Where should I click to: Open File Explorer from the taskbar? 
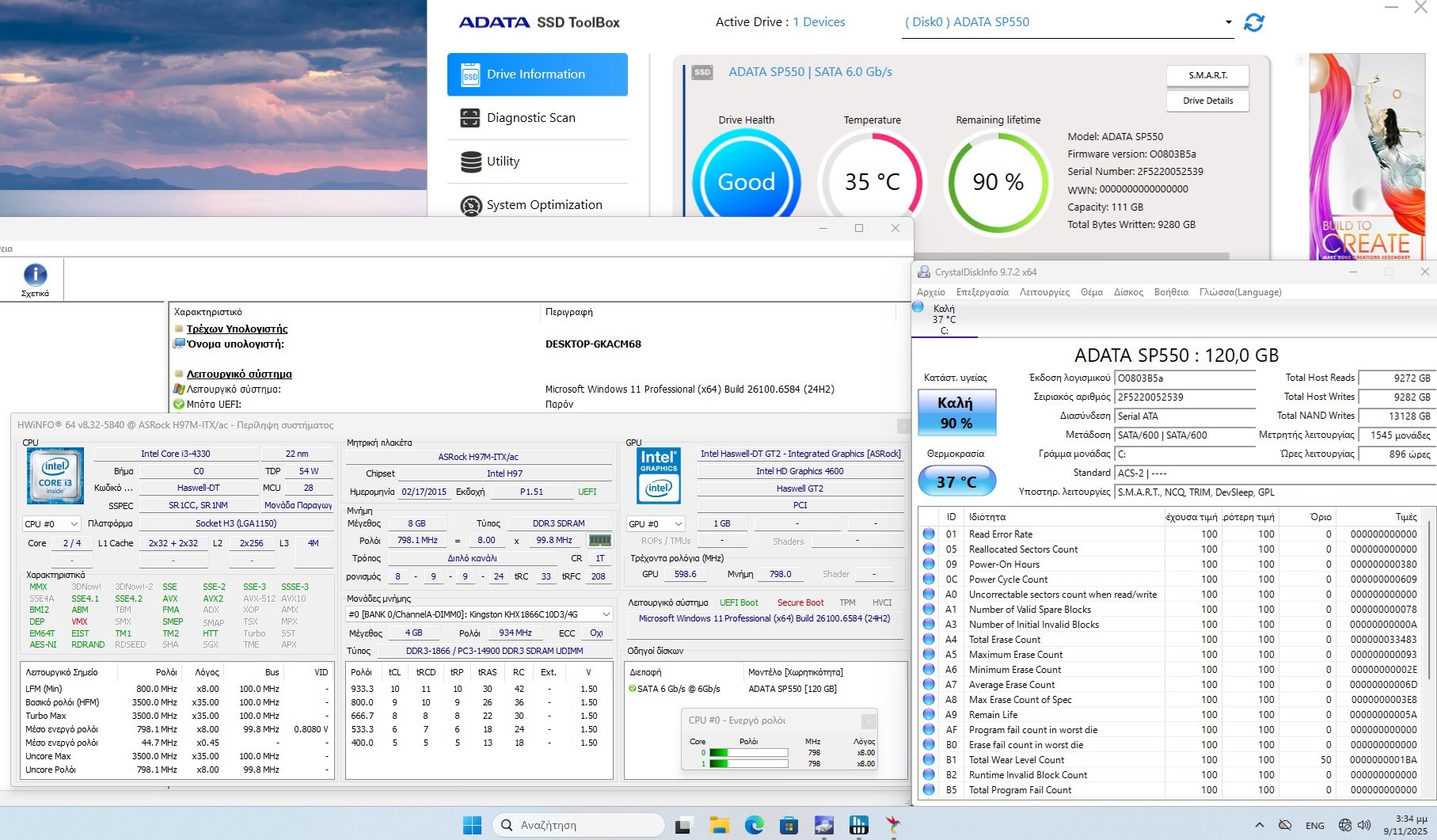(x=719, y=825)
